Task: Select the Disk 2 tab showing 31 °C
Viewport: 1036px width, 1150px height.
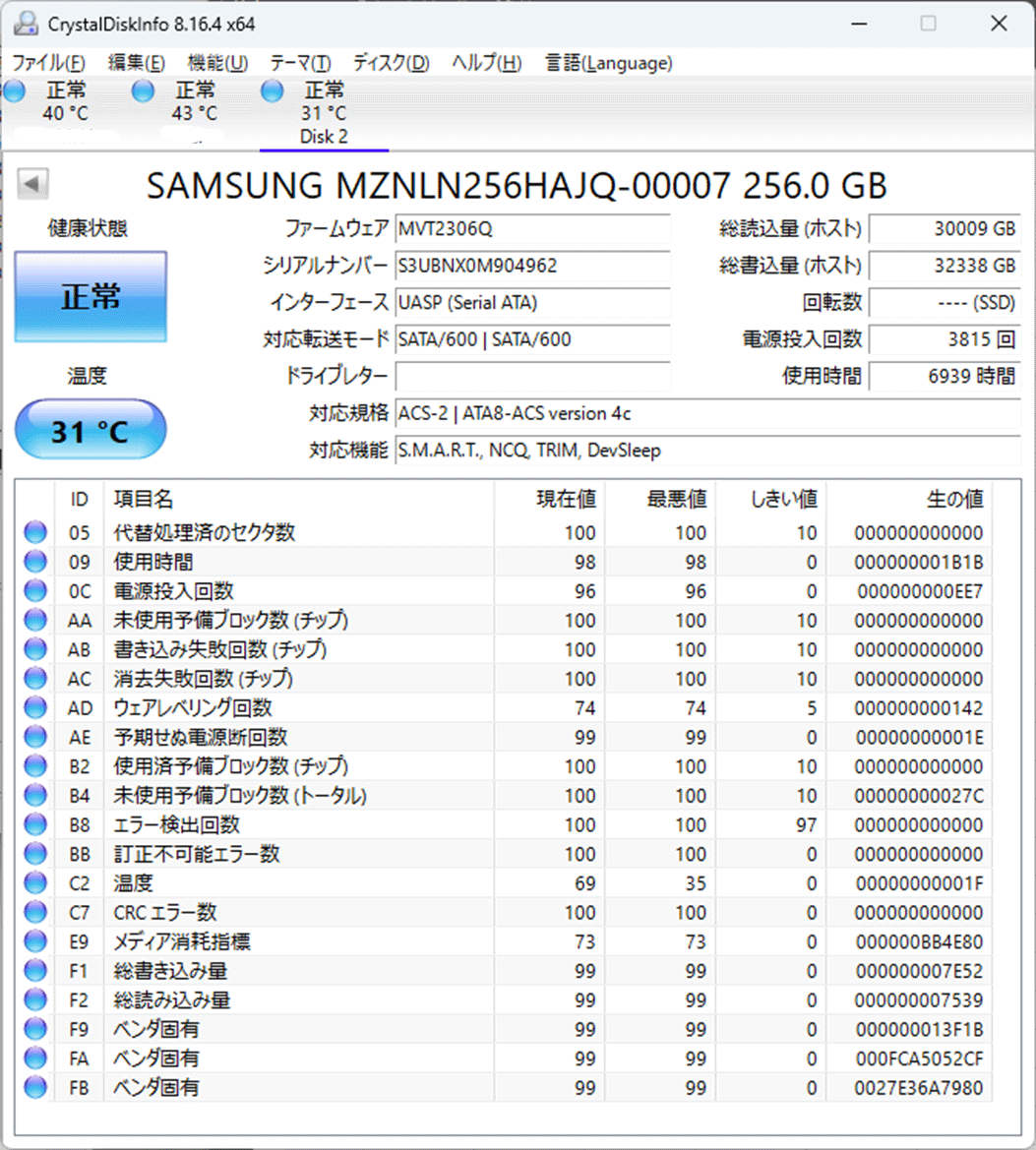Action: coord(324,113)
